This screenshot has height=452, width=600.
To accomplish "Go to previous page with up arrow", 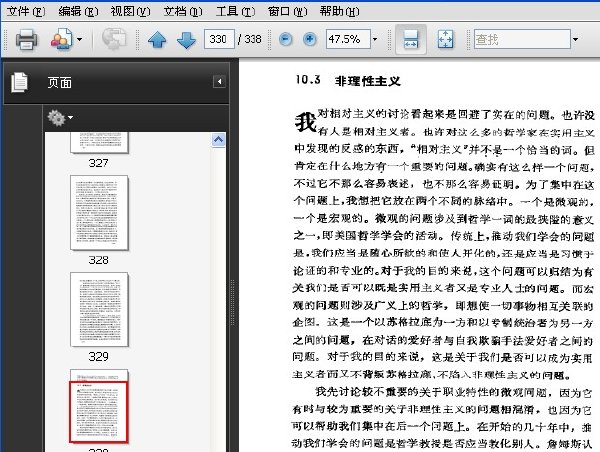I will (x=157, y=39).
